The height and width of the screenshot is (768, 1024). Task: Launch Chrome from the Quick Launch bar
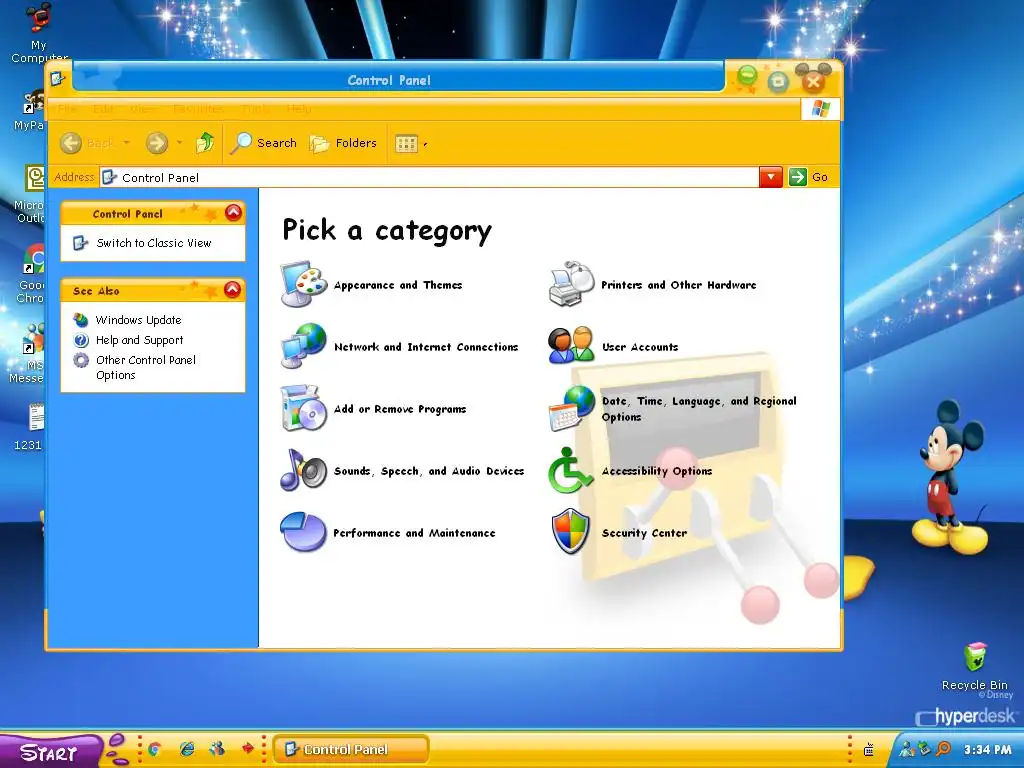(154, 749)
